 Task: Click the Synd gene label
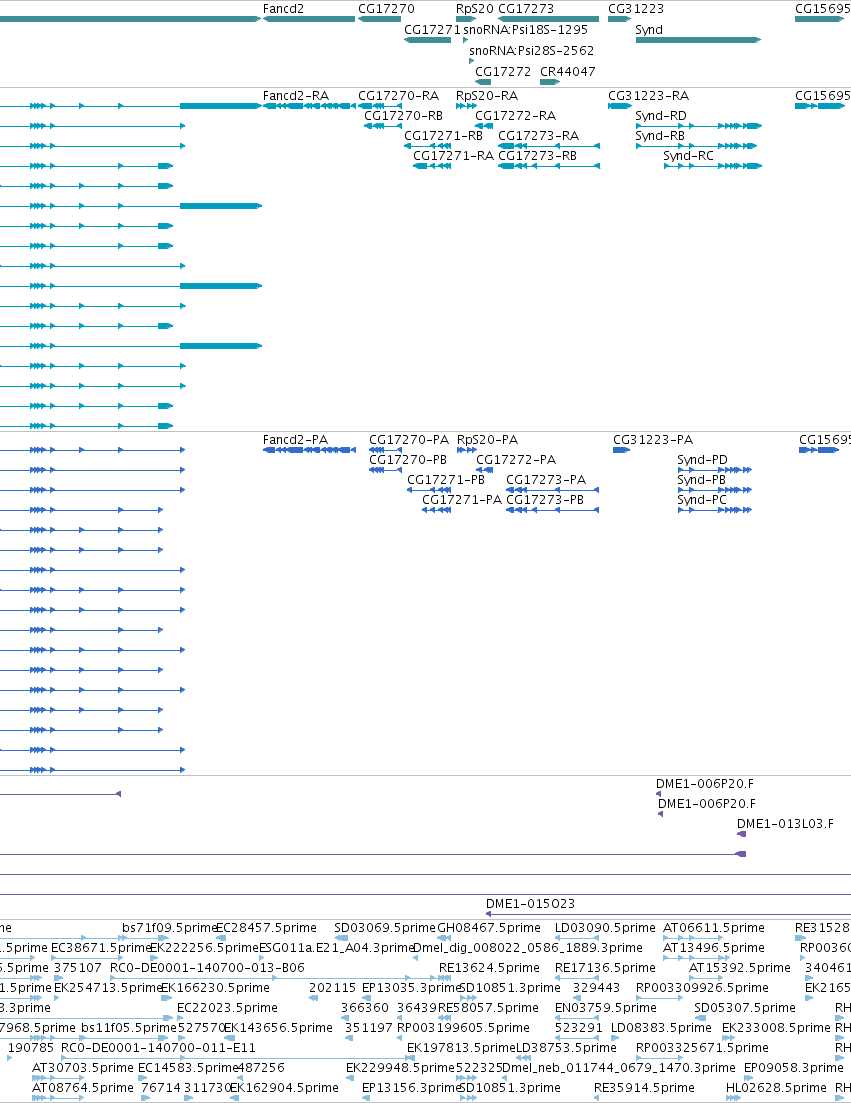click(648, 30)
